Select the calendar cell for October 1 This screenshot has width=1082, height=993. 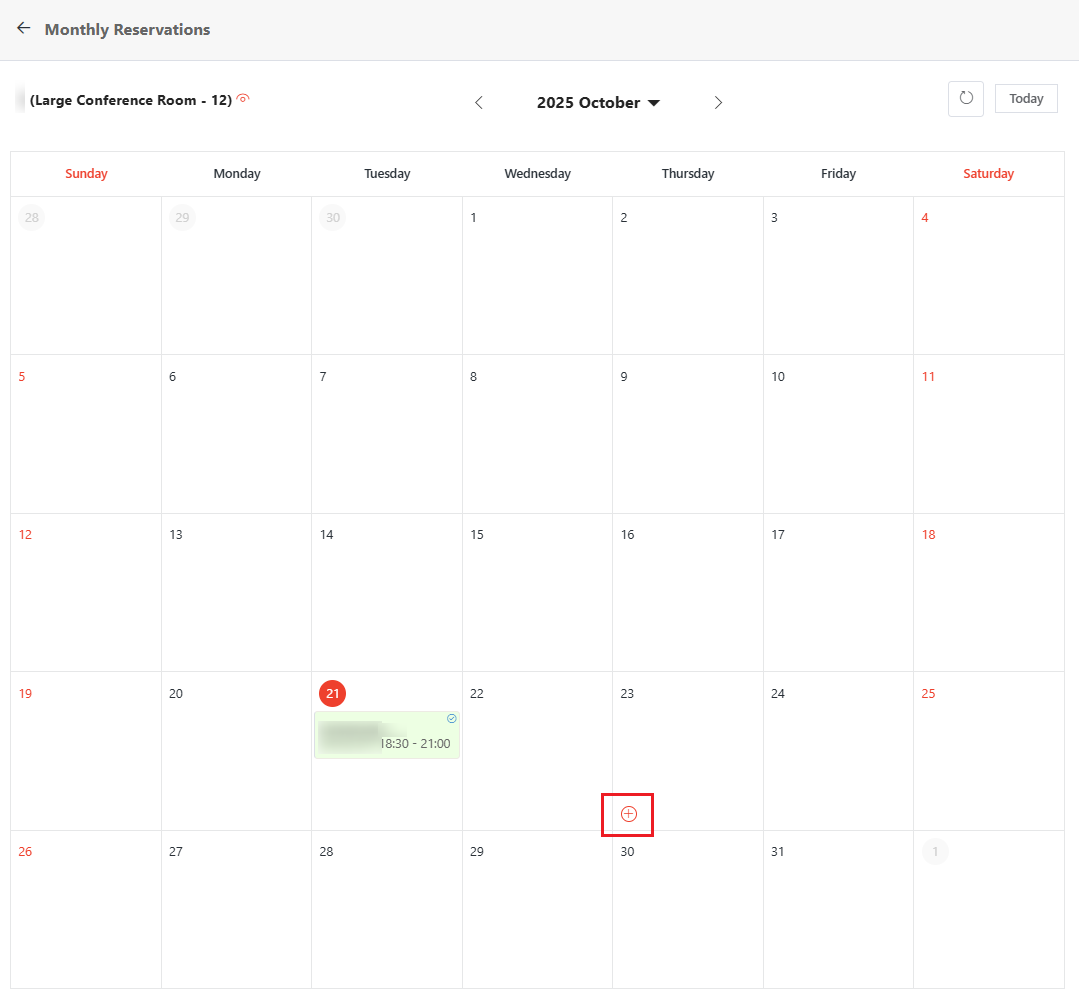point(537,275)
